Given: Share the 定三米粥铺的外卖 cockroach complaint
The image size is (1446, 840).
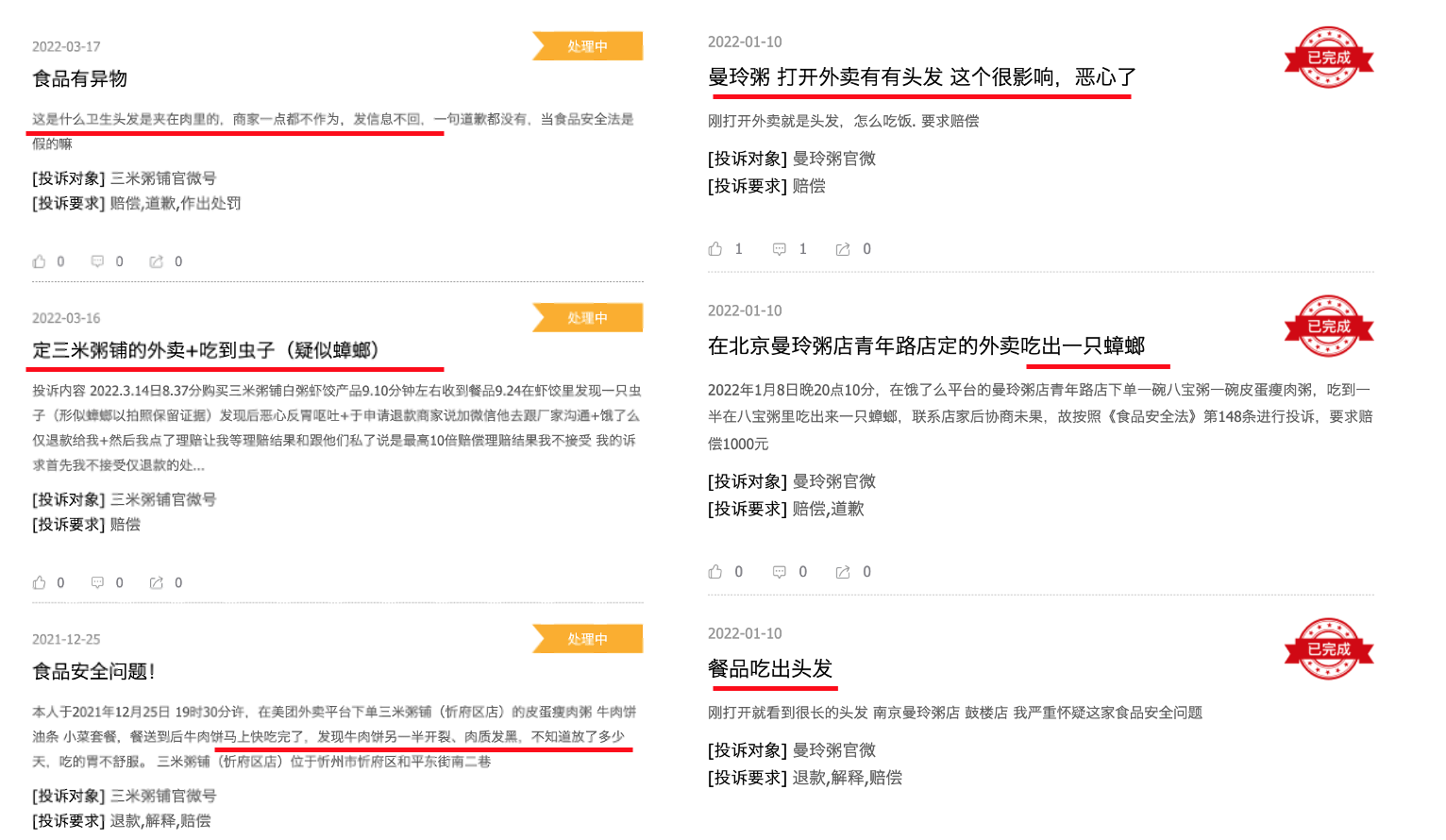Looking at the screenshot, I should pyautogui.click(x=157, y=582).
